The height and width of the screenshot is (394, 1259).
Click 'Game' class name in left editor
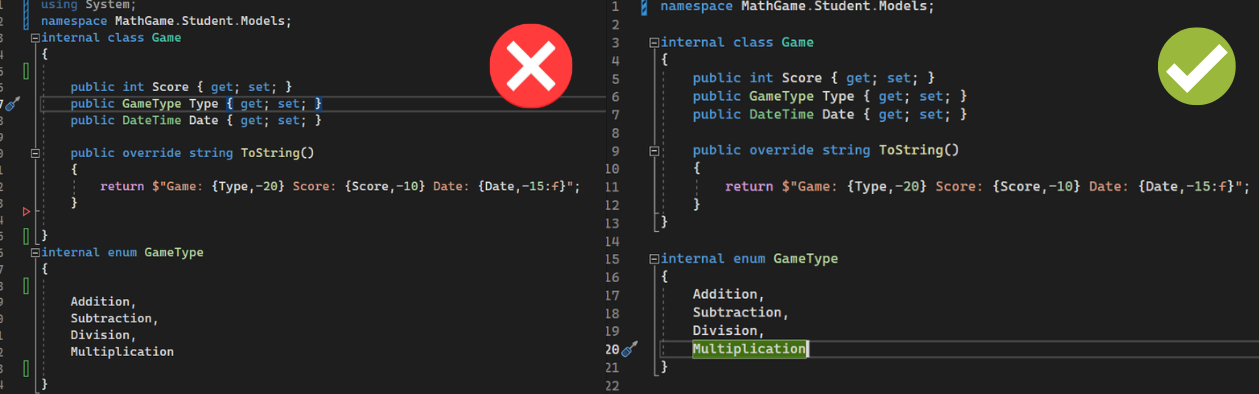[166, 38]
